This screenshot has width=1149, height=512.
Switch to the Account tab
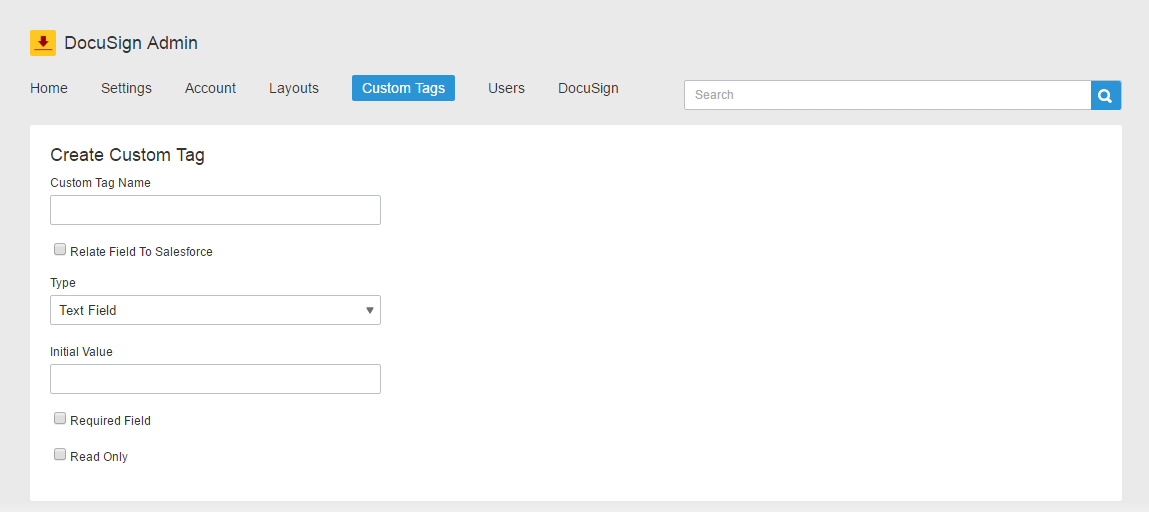210,88
